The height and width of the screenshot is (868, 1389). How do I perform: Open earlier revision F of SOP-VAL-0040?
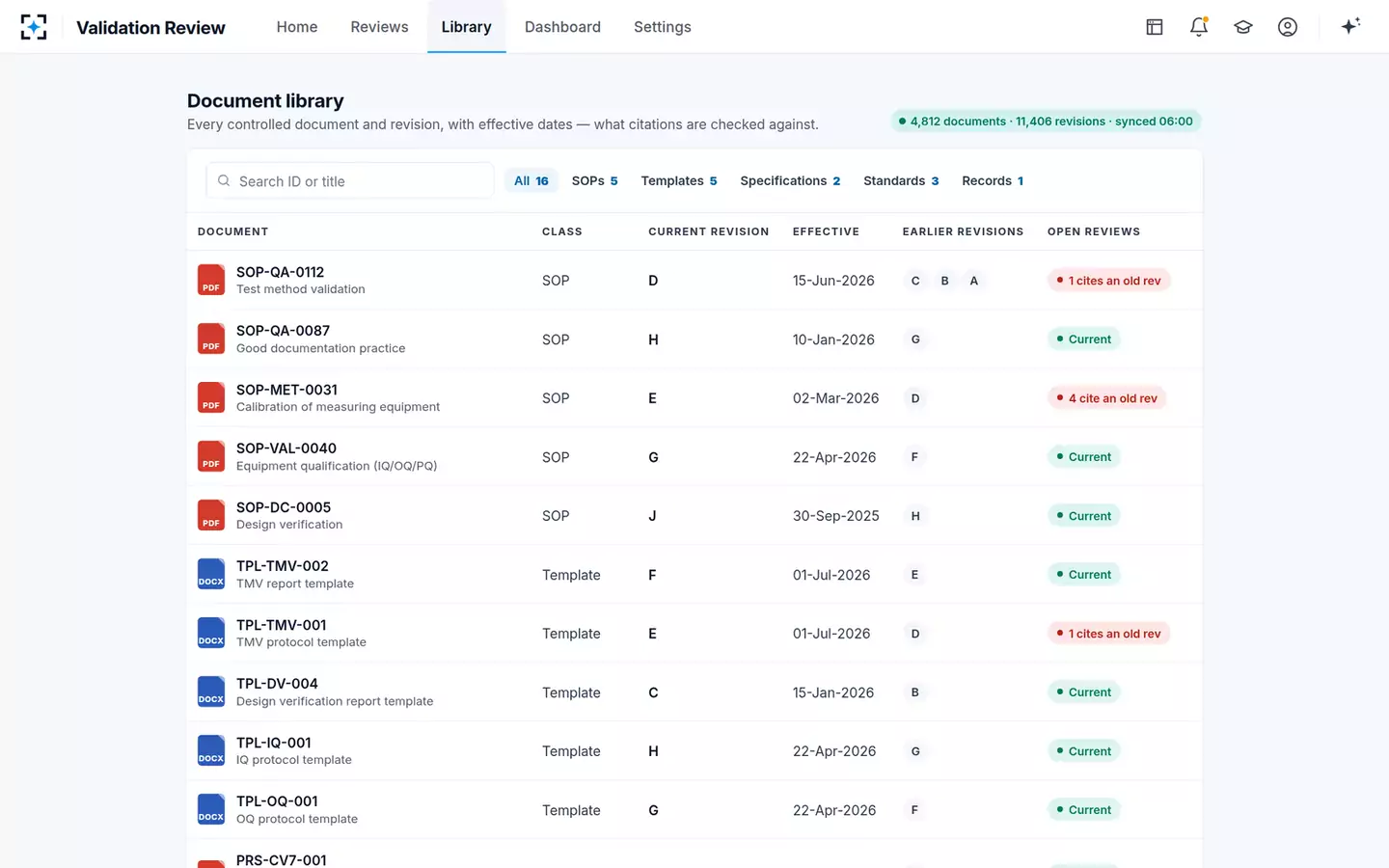pyautogui.click(x=915, y=457)
